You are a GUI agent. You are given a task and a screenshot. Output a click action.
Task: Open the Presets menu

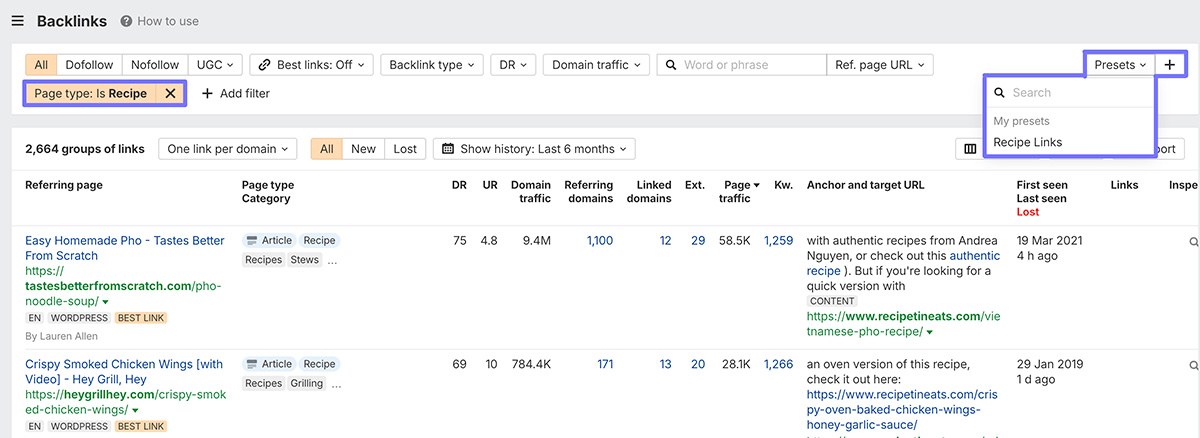pyautogui.click(x=1119, y=64)
